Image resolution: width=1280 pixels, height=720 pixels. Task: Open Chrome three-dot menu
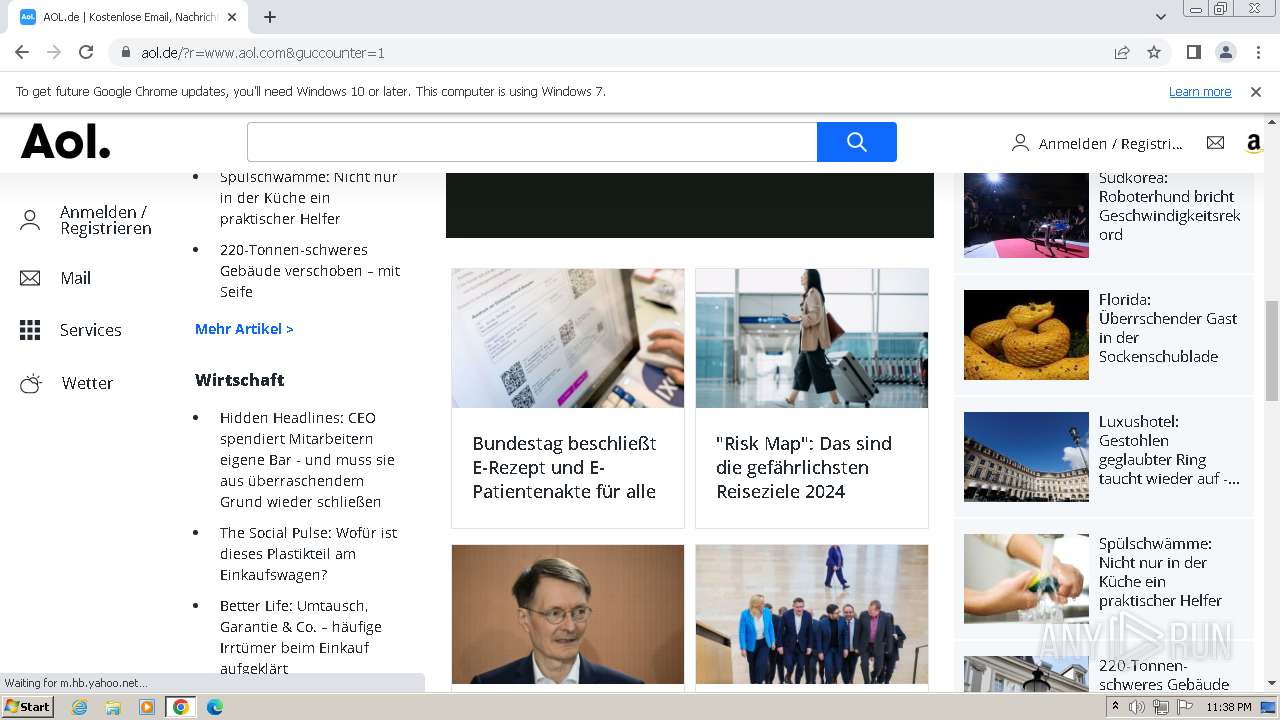pyautogui.click(x=1257, y=52)
